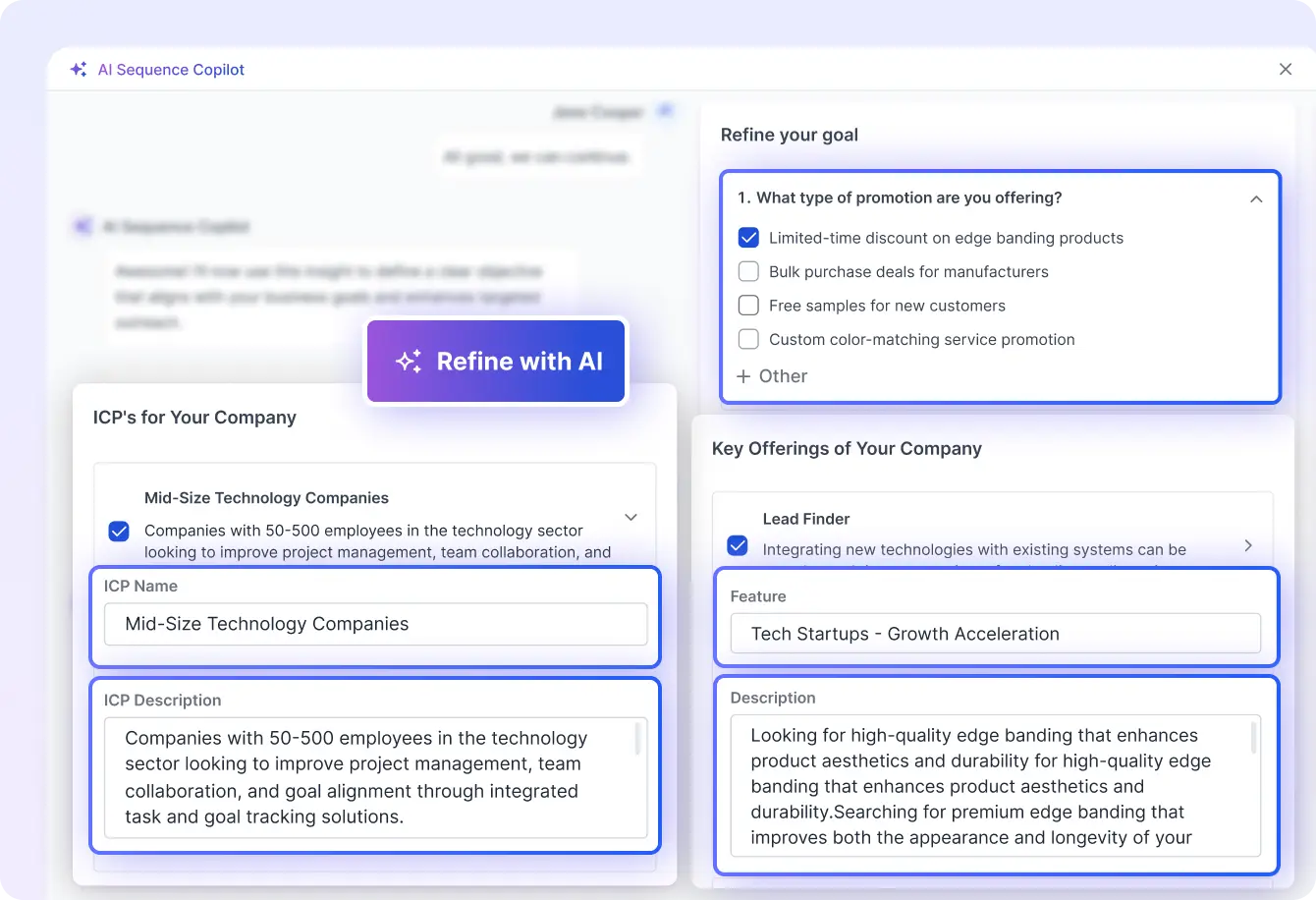
Task: Toggle the Mid-Size Technology Companies checkbox
Action: pos(119,532)
